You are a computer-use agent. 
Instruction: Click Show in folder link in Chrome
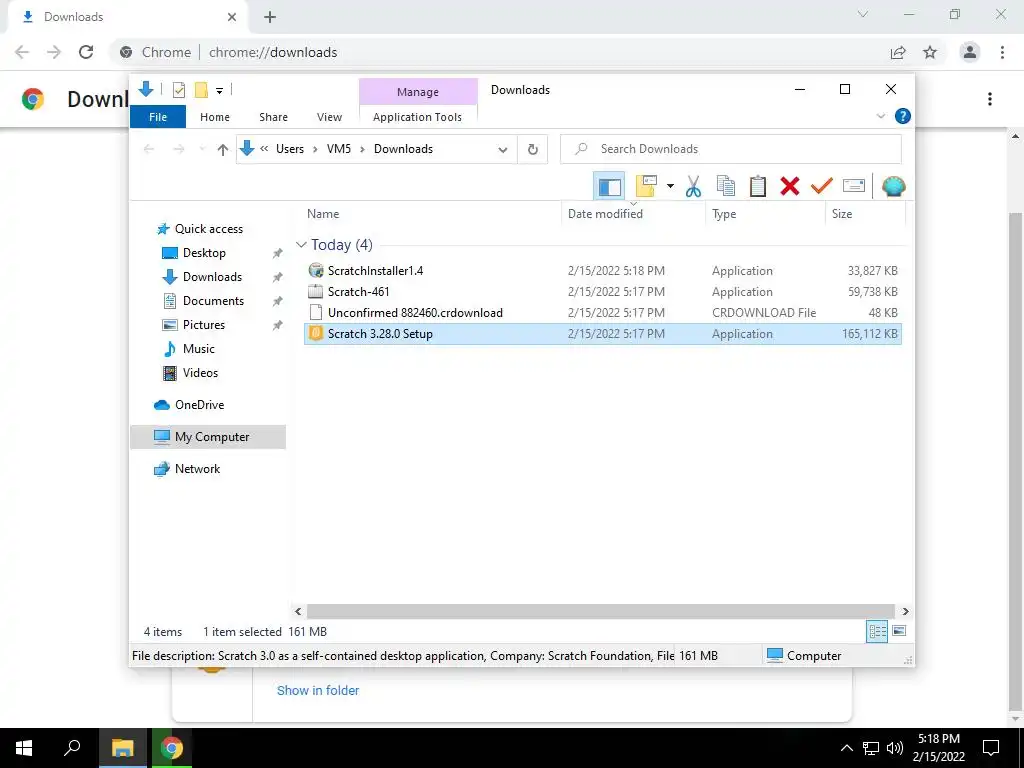318,690
